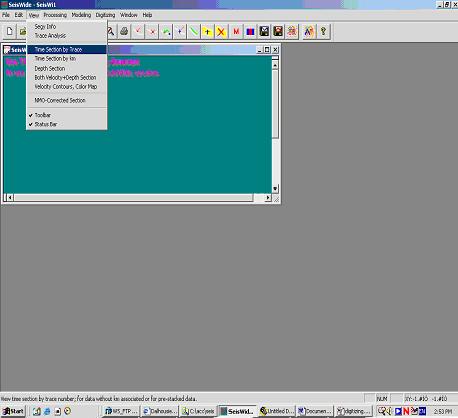Click the red checkmark toolbar icon
The width and height of the screenshot is (458, 418).
pyautogui.click(x=138, y=32)
